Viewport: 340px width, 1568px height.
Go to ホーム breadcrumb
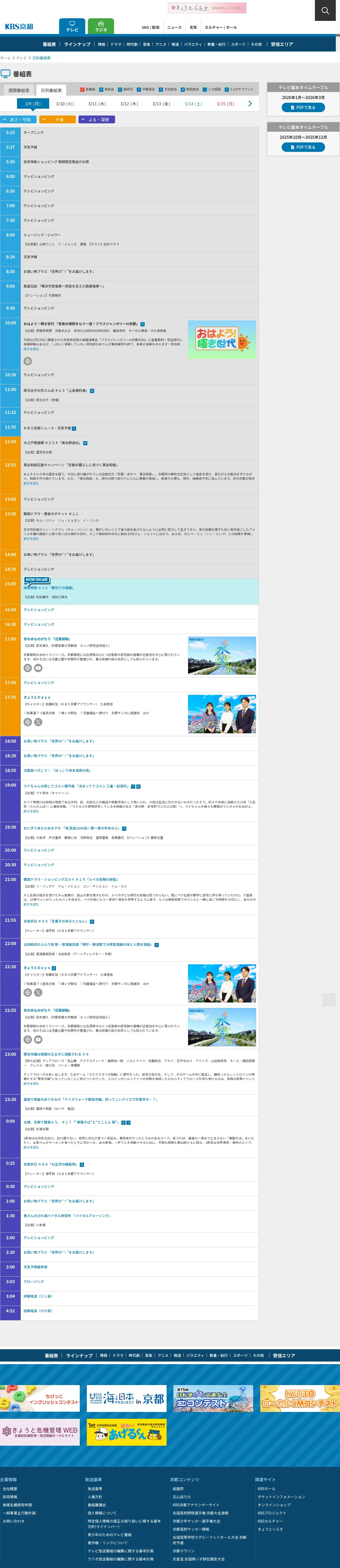click(x=5, y=58)
